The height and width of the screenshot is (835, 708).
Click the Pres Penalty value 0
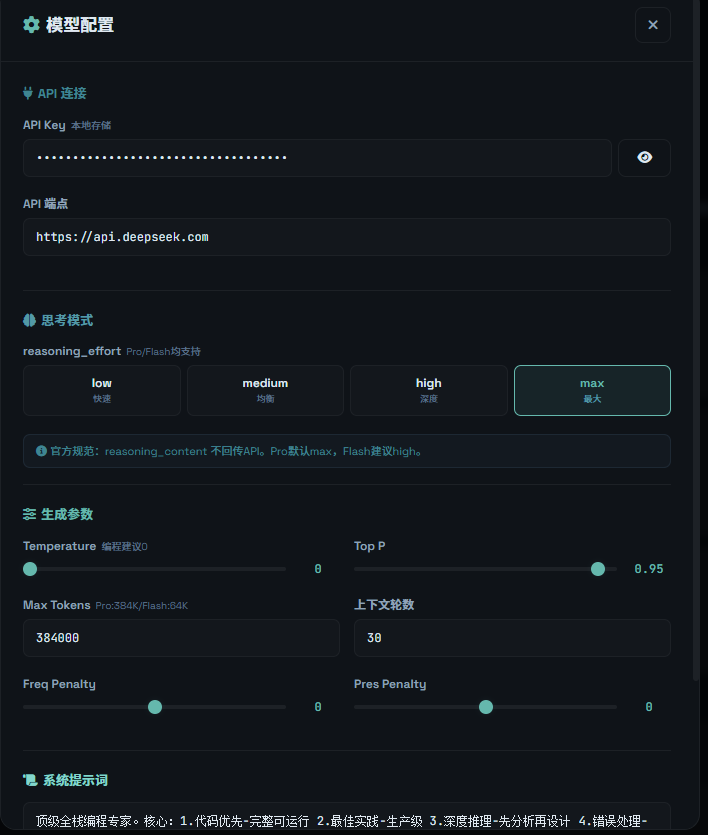tap(649, 707)
